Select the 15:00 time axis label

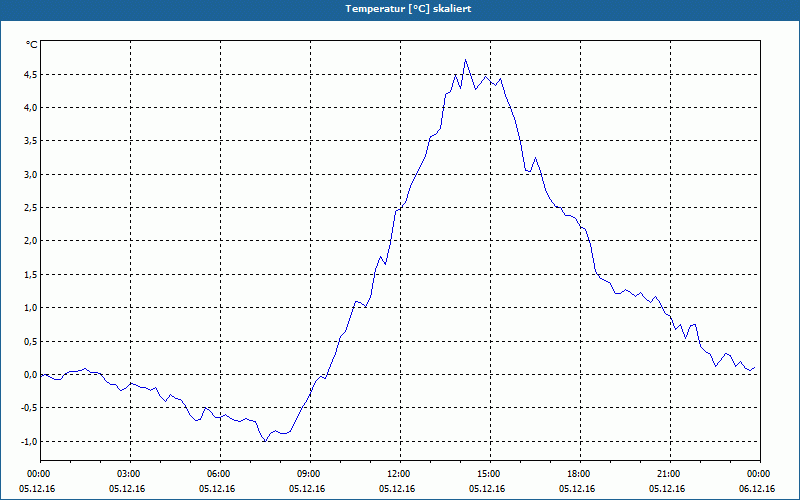490,474
